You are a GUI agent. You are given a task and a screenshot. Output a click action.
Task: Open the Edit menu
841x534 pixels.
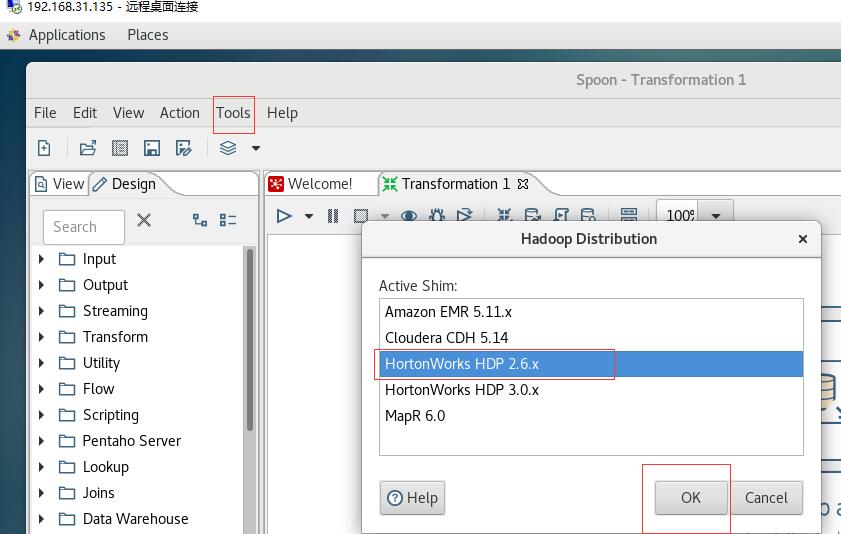click(x=85, y=113)
